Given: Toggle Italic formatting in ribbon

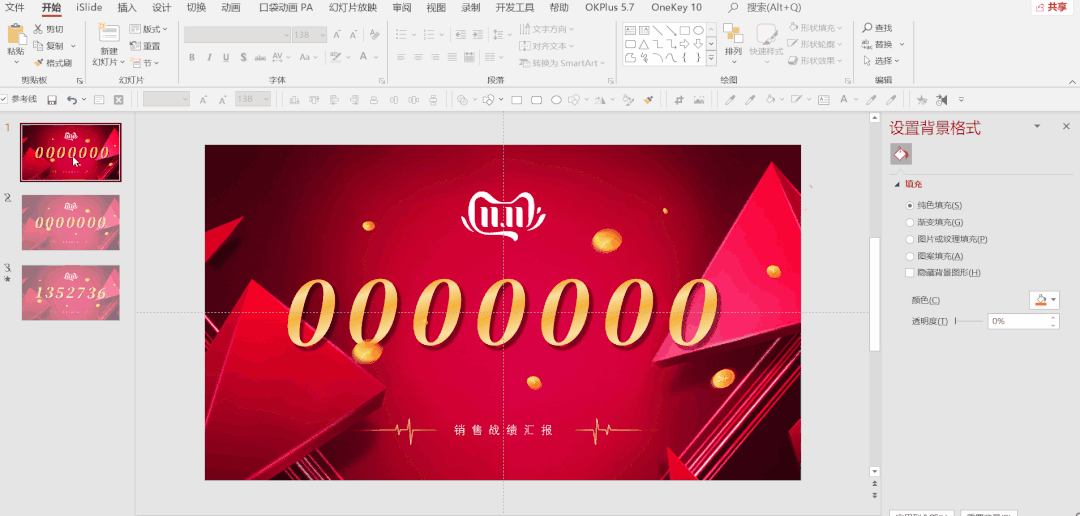Looking at the screenshot, I should tap(209, 57).
